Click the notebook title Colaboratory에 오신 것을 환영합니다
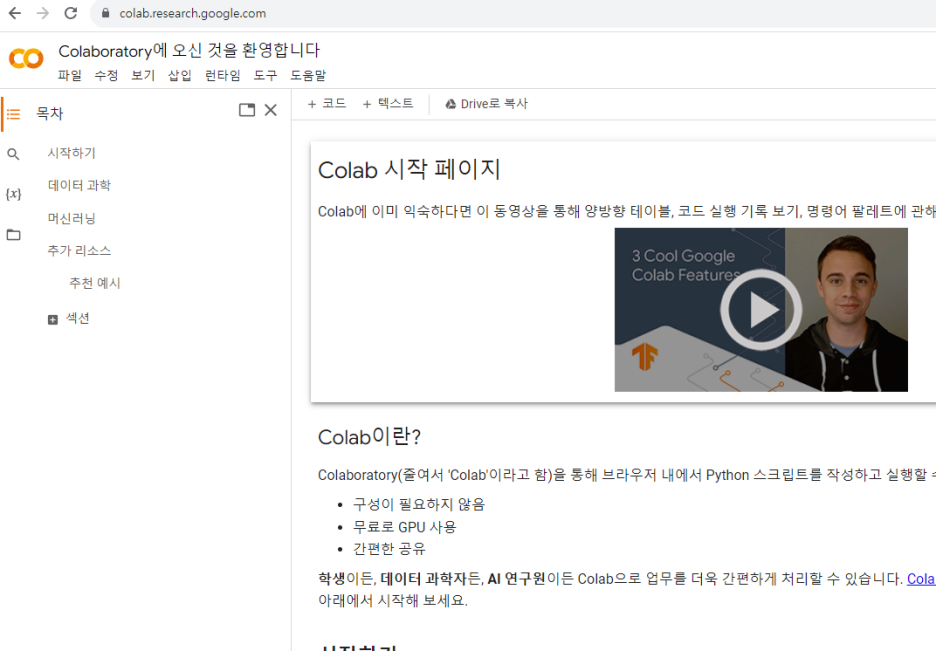 tap(189, 51)
